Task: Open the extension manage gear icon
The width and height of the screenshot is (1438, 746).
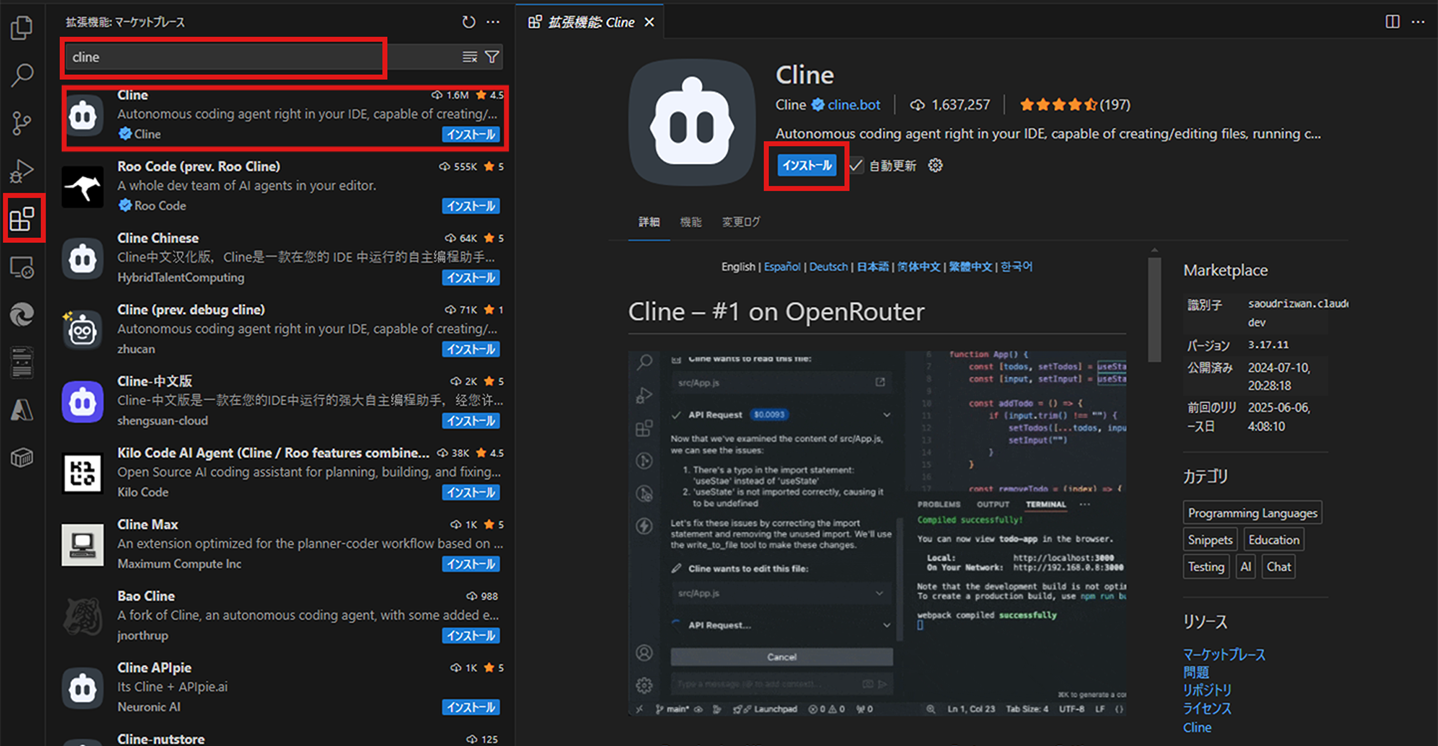Action: tap(935, 166)
